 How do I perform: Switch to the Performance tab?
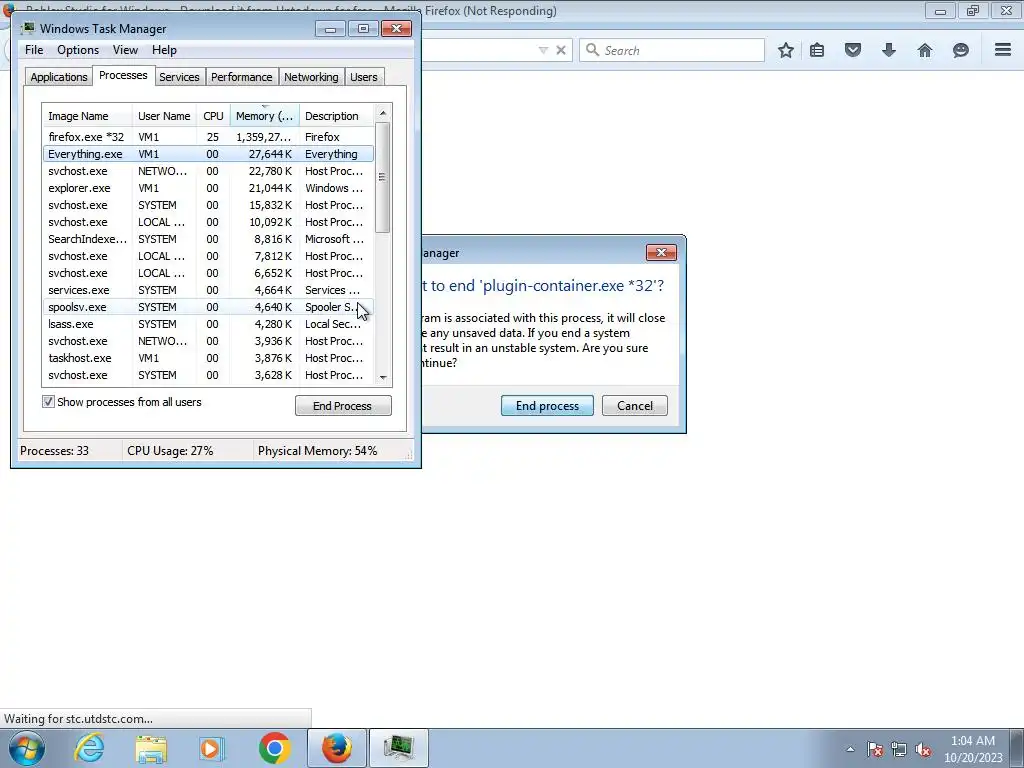(242, 77)
